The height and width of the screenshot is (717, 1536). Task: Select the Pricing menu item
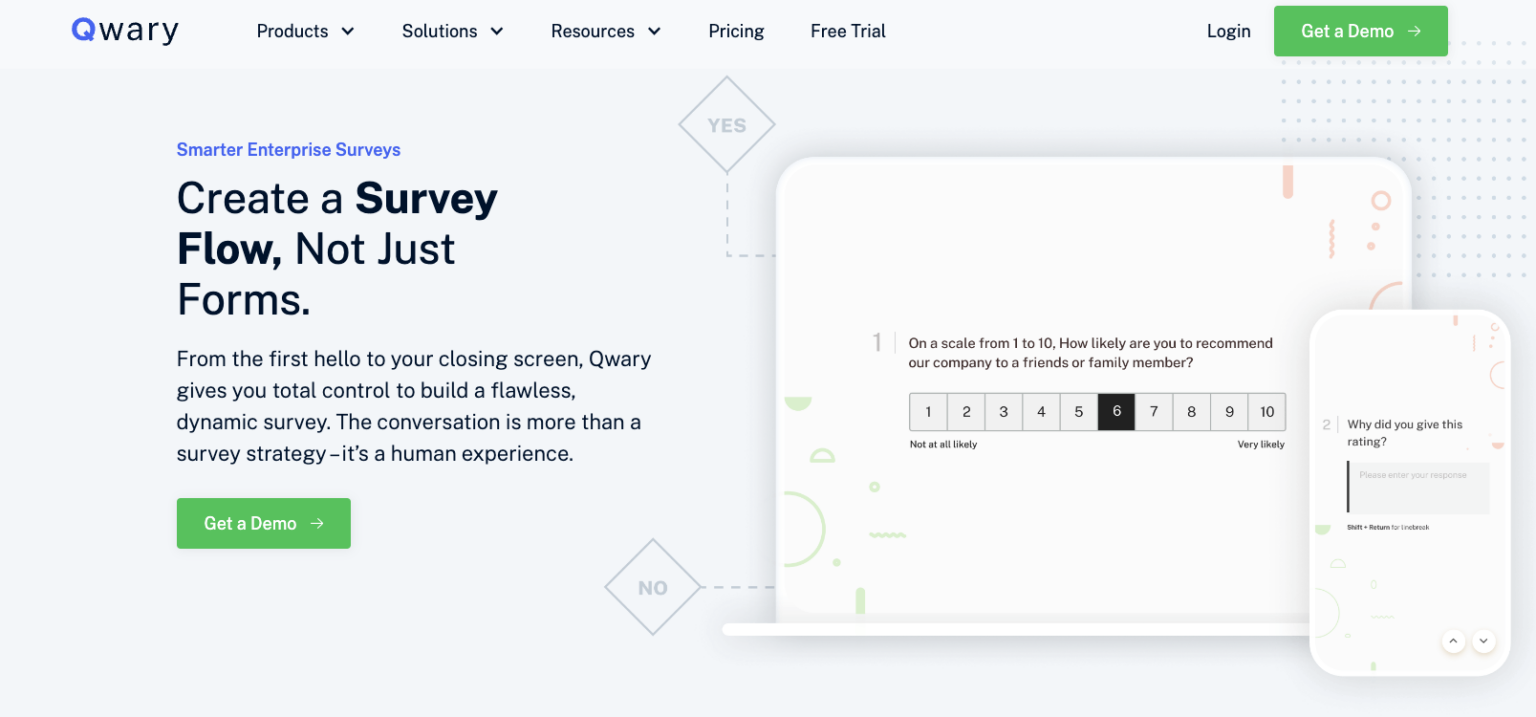point(736,31)
